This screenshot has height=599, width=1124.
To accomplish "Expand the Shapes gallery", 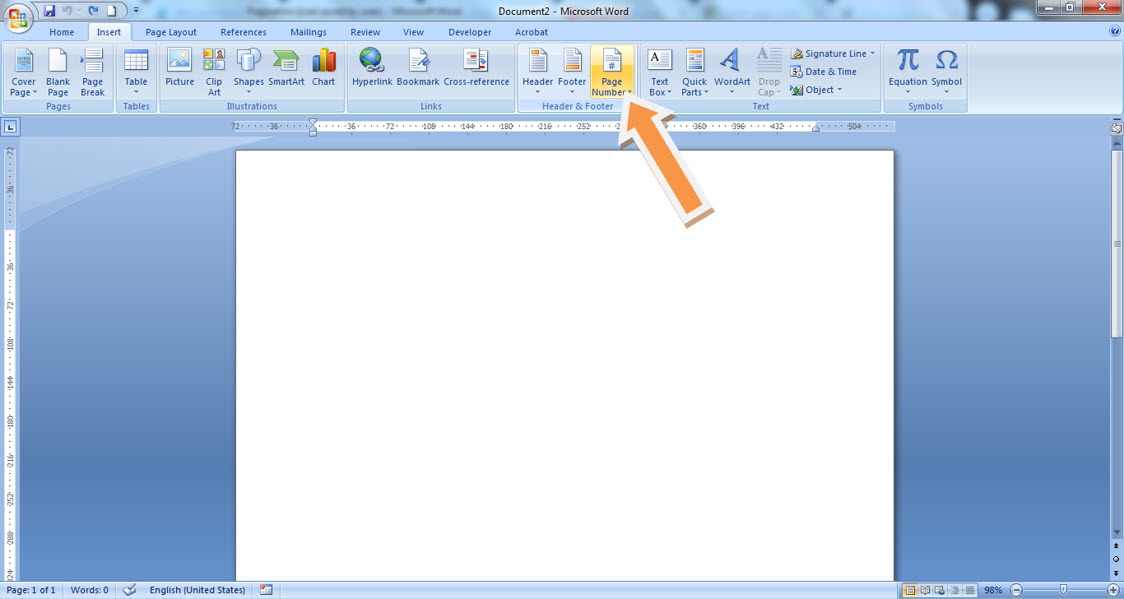I will tap(248, 72).
